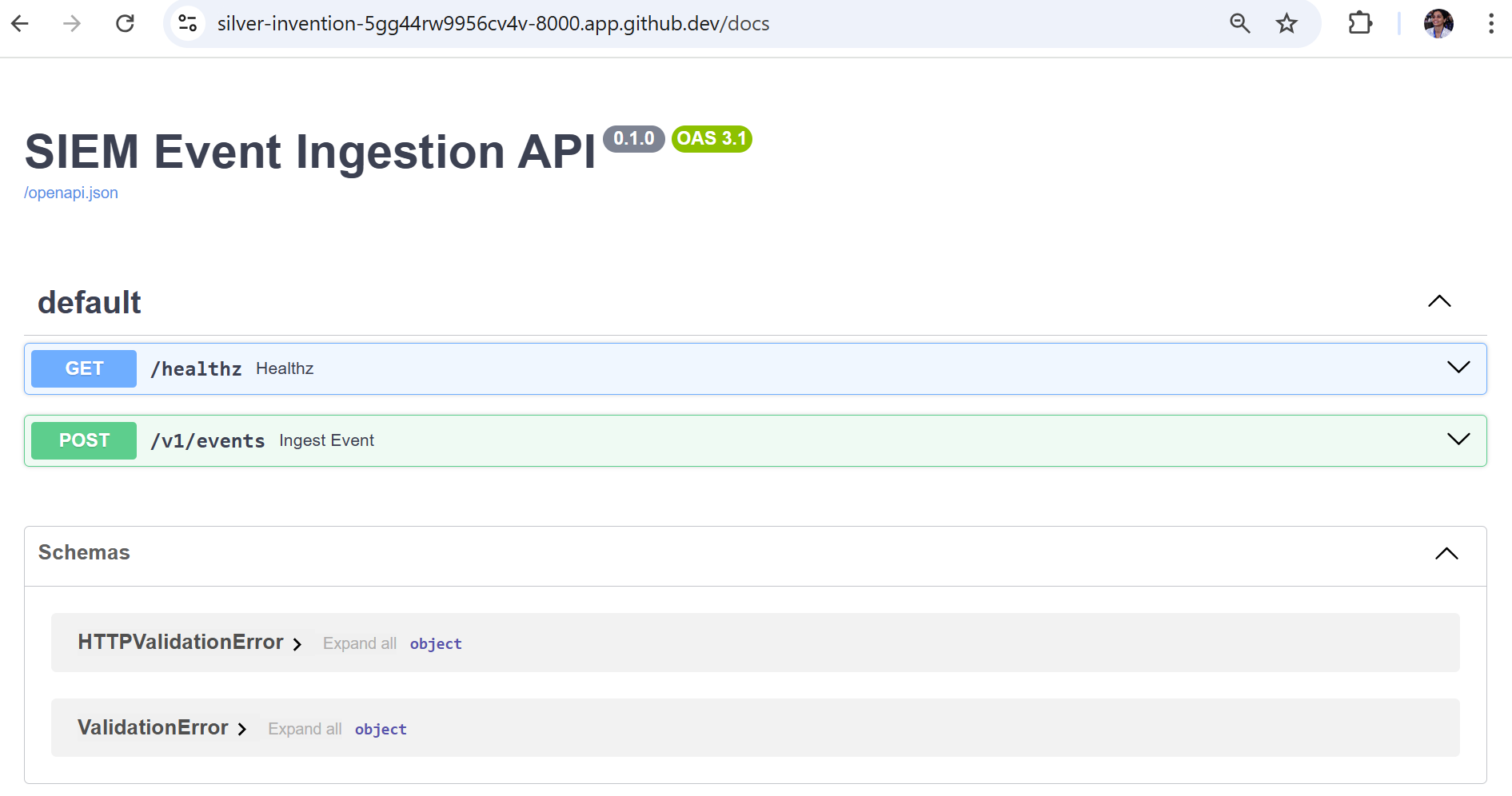This screenshot has width=1512, height=796.
Task: Expand the ValidationError schema arrow
Action: click(x=242, y=730)
